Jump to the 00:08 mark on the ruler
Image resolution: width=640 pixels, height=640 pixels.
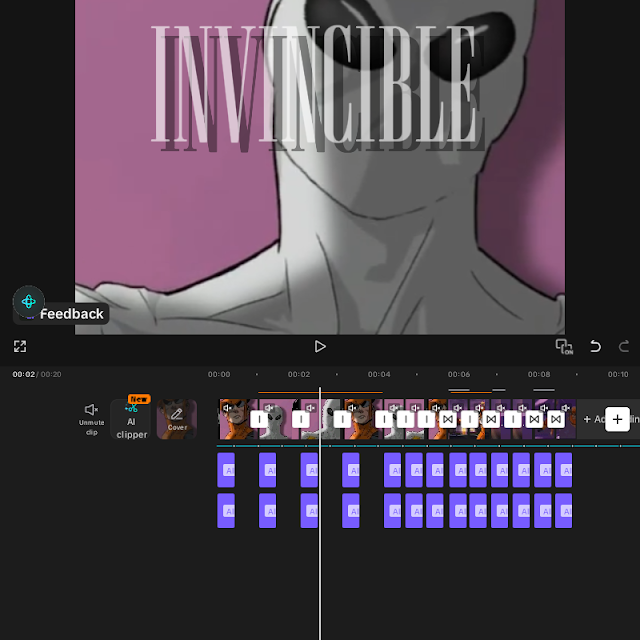(539, 374)
